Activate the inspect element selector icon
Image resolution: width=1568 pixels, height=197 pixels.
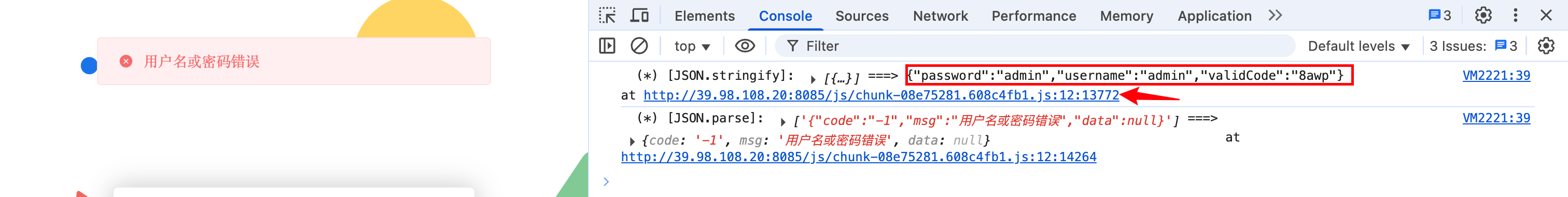pos(607,15)
